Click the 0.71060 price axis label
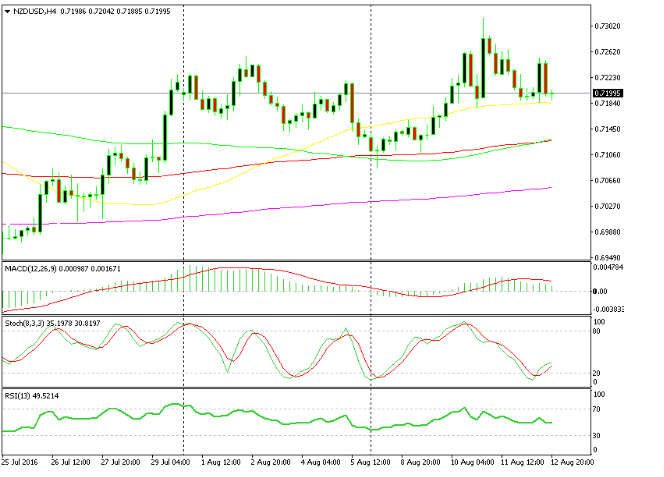Screen dimensions: 664x477 pos(607,155)
